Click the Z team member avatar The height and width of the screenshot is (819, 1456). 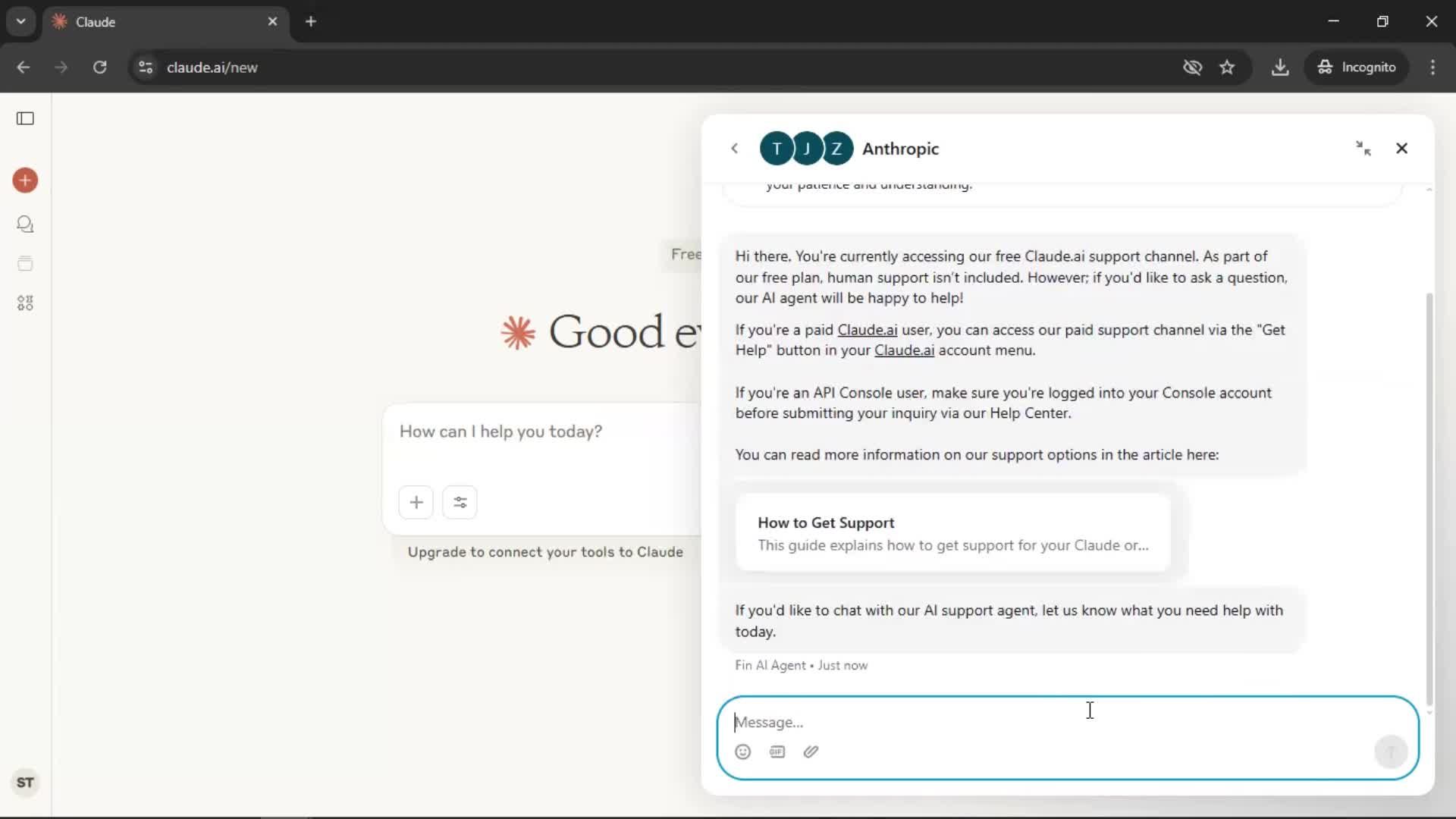pos(837,149)
